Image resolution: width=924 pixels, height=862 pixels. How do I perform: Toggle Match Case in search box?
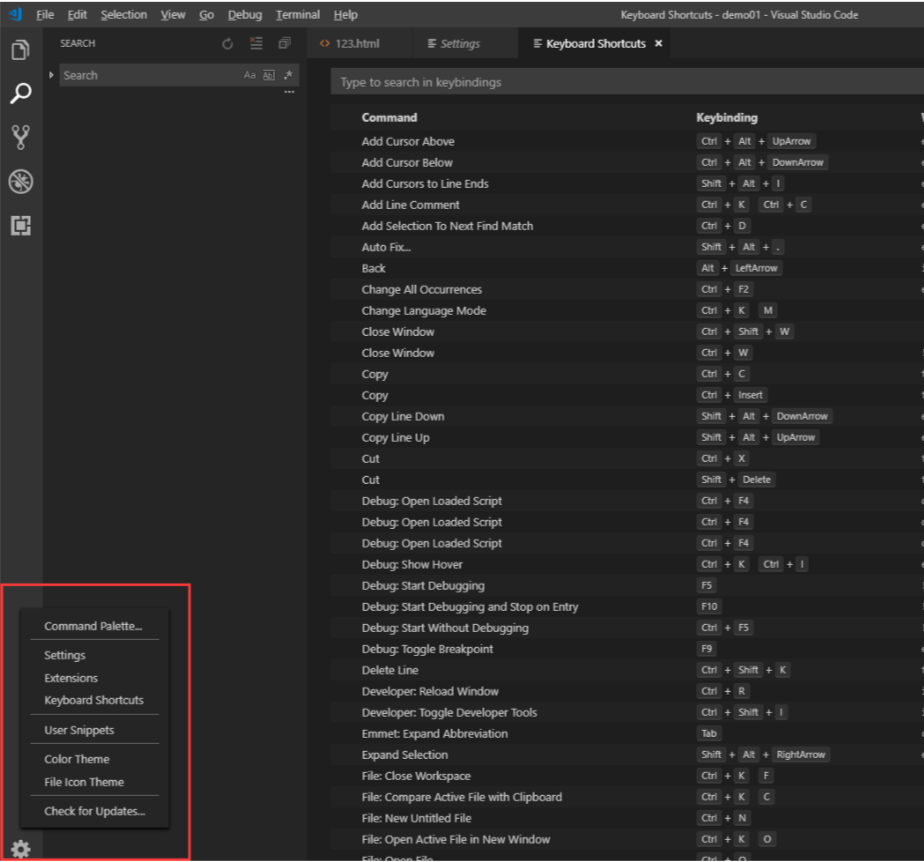[x=249, y=75]
